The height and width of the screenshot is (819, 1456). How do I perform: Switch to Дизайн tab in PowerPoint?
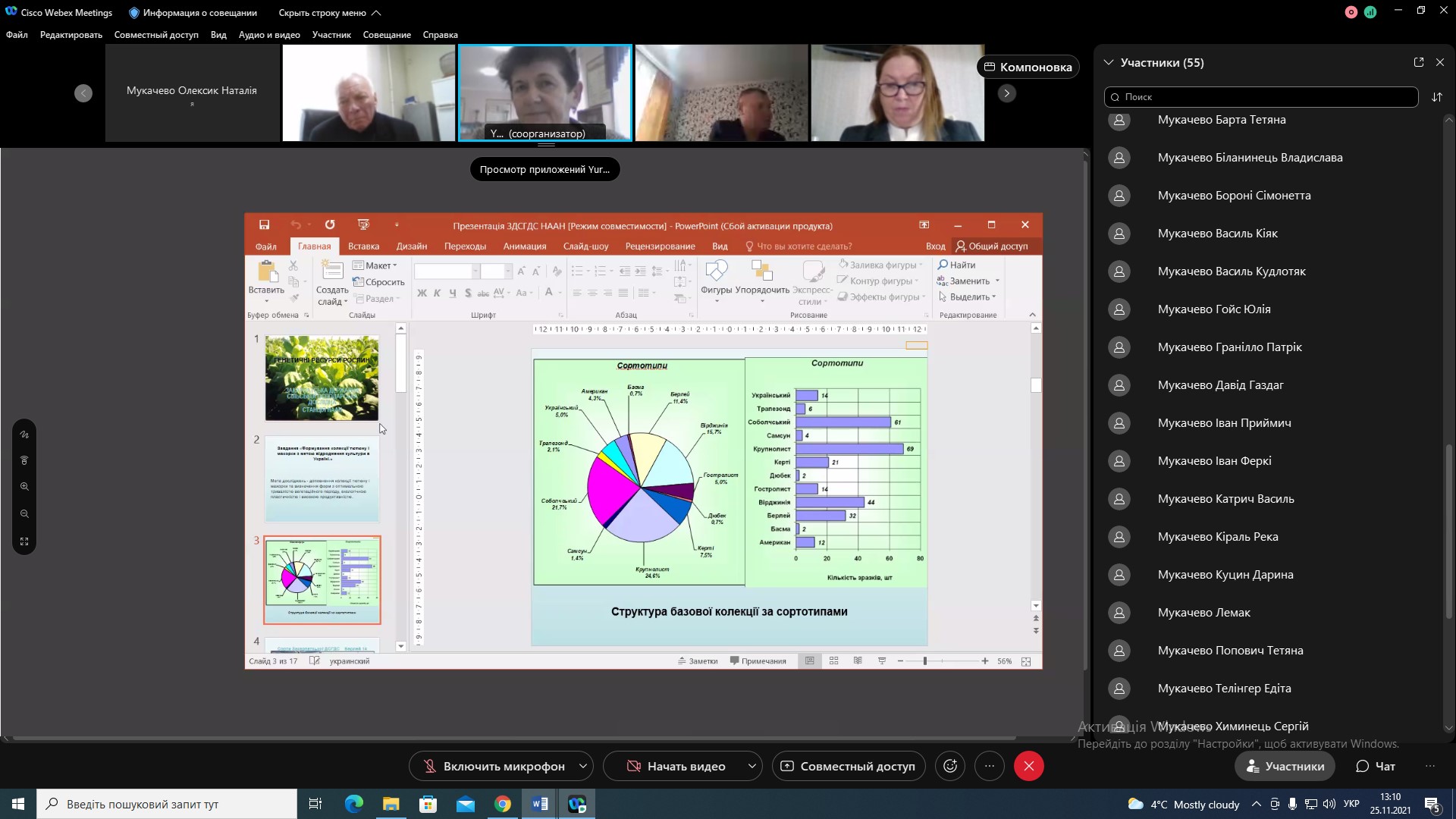[x=412, y=246]
